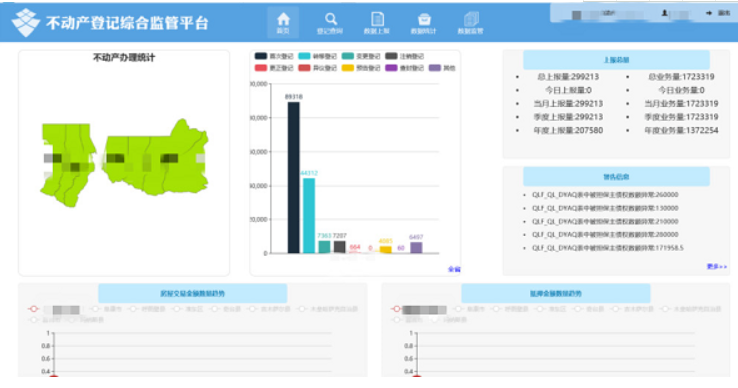The height and width of the screenshot is (388, 738).
Task: Toggle 首次登记 series in bar chart legend
Action: (x=273, y=56)
